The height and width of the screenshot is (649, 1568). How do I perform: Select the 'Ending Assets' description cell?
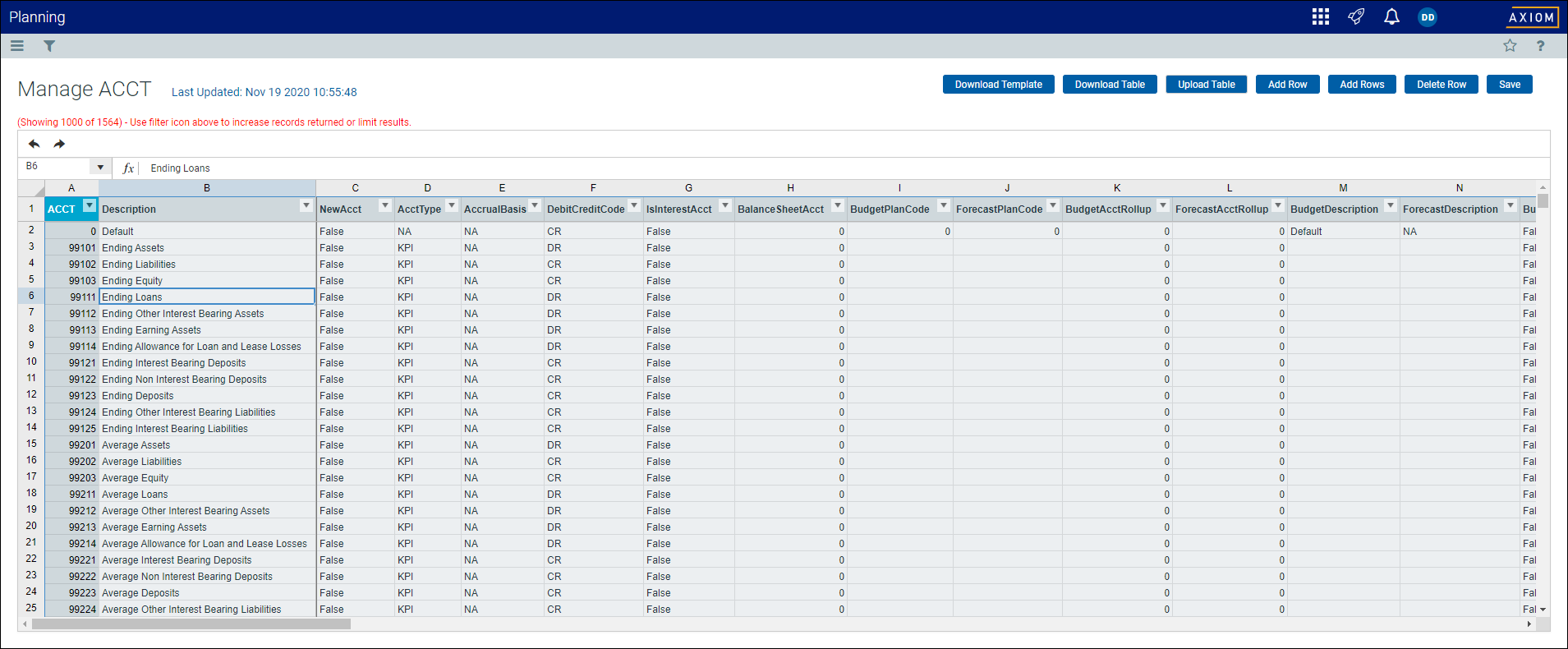[207, 247]
